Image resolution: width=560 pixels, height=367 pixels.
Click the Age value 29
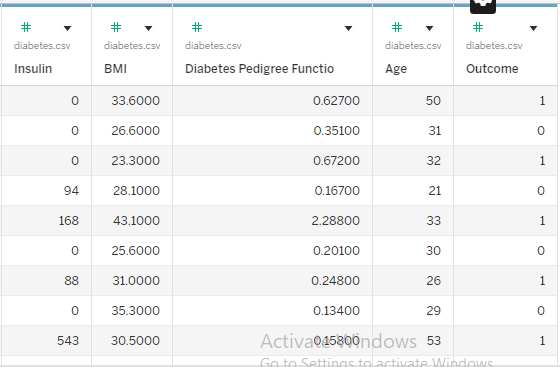(x=434, y=311)
